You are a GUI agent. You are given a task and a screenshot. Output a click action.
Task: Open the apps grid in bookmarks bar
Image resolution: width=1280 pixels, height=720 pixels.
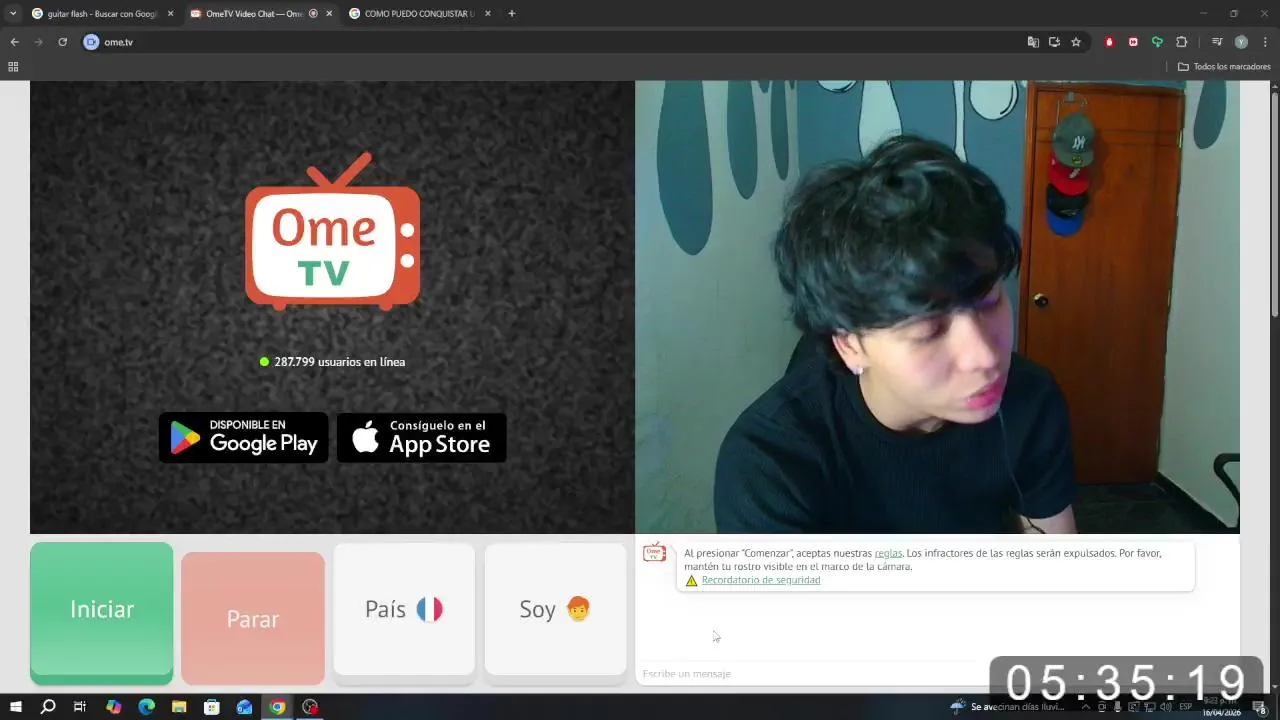pyautogui.click(x=13, y=67)
